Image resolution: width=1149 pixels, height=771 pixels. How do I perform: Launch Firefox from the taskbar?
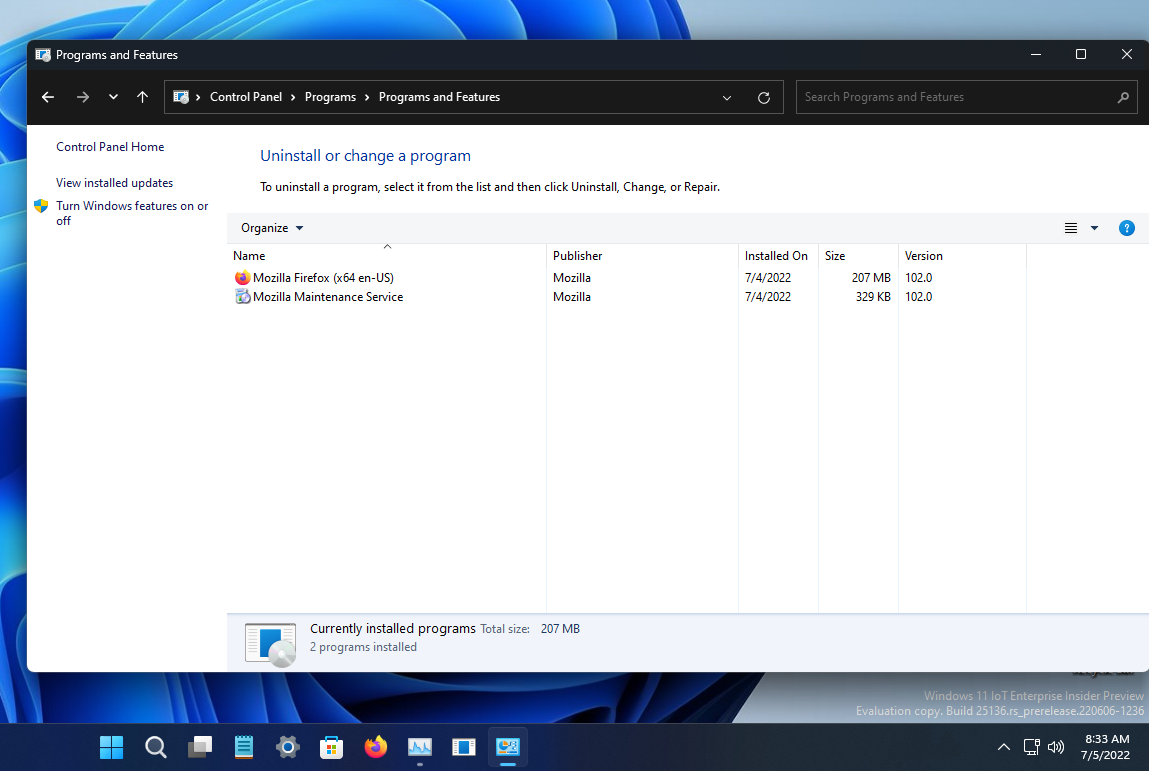coord(375,747)
